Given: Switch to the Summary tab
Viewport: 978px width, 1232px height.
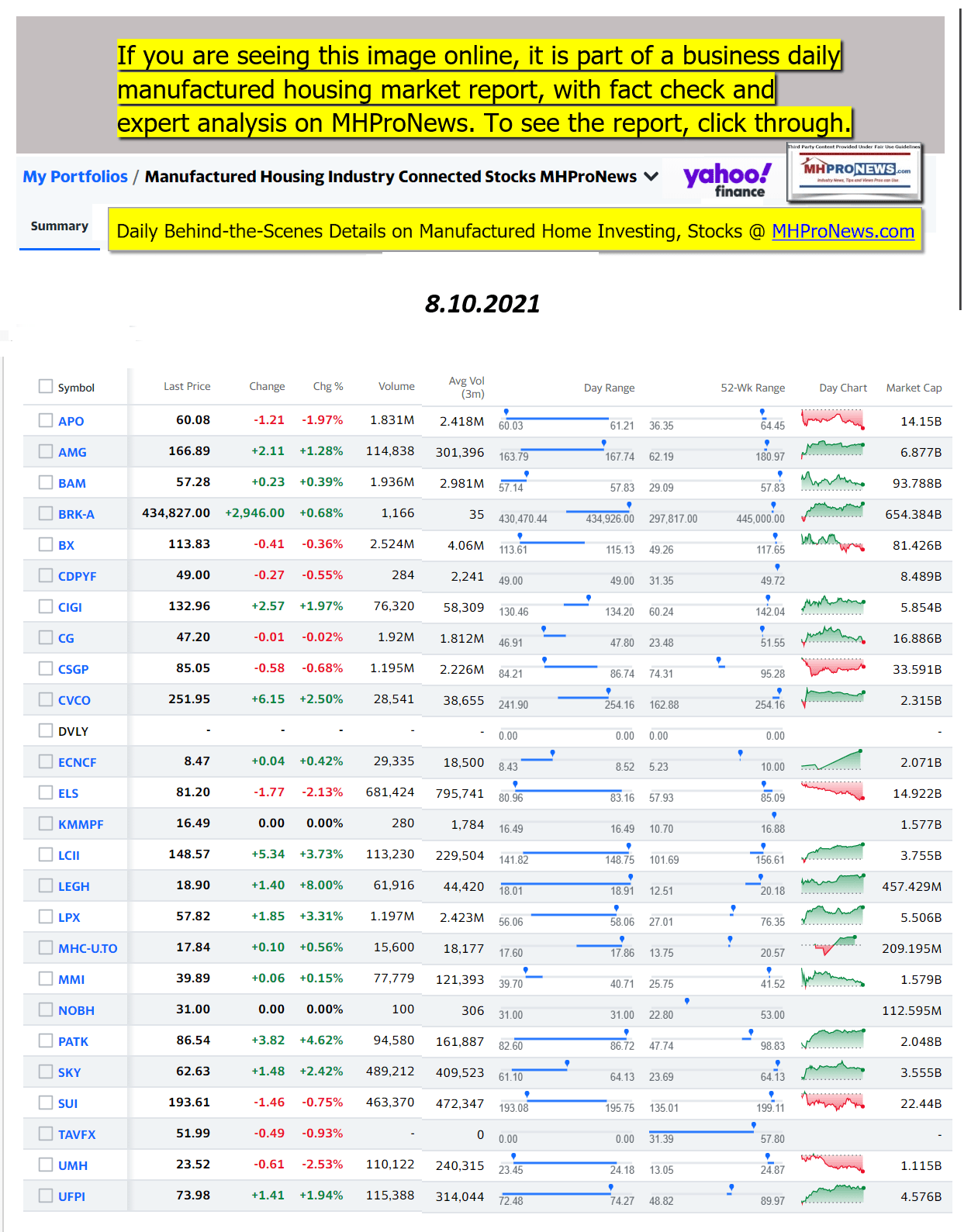Looking at the screenshot, I should click(59, 226).
